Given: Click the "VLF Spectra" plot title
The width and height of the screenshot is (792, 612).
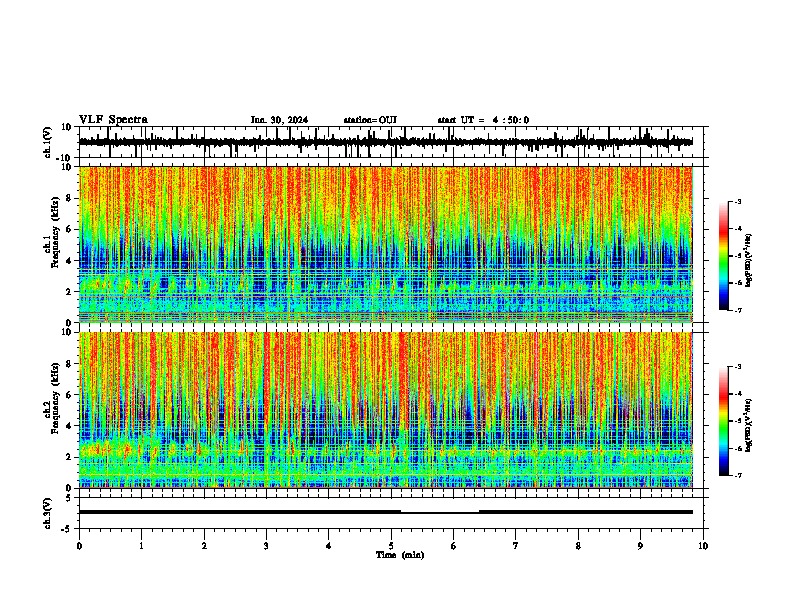Looking at the screenshot, I should tap(113, 120).
